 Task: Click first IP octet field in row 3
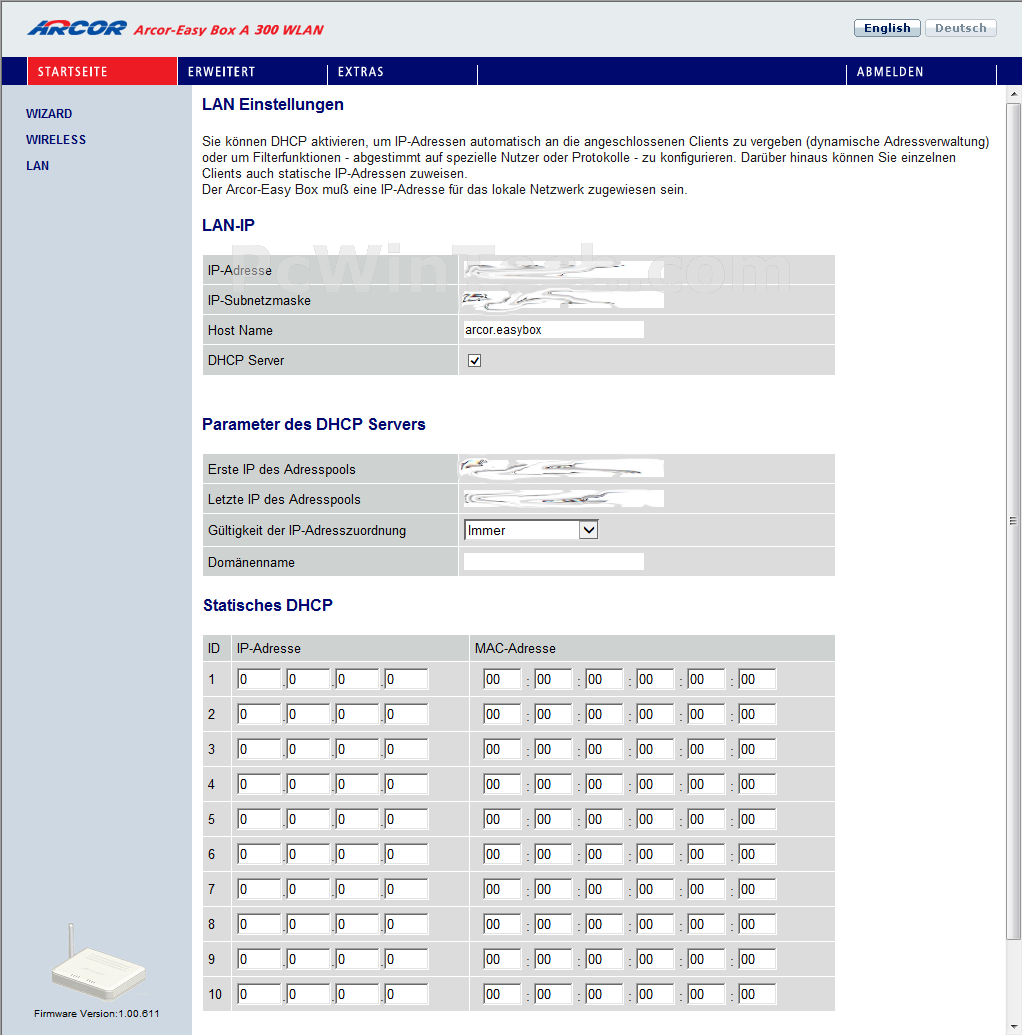tap(259, 749)
